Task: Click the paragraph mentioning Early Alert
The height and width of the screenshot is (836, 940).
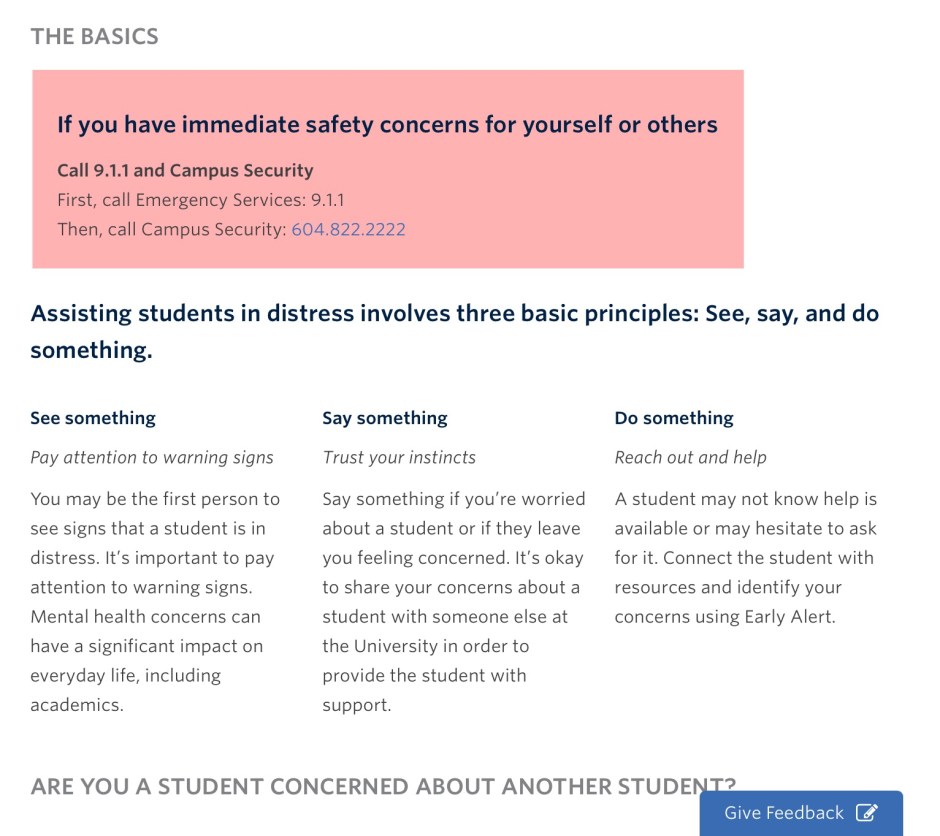Action: pyautogui.click(x=745, y=557)
